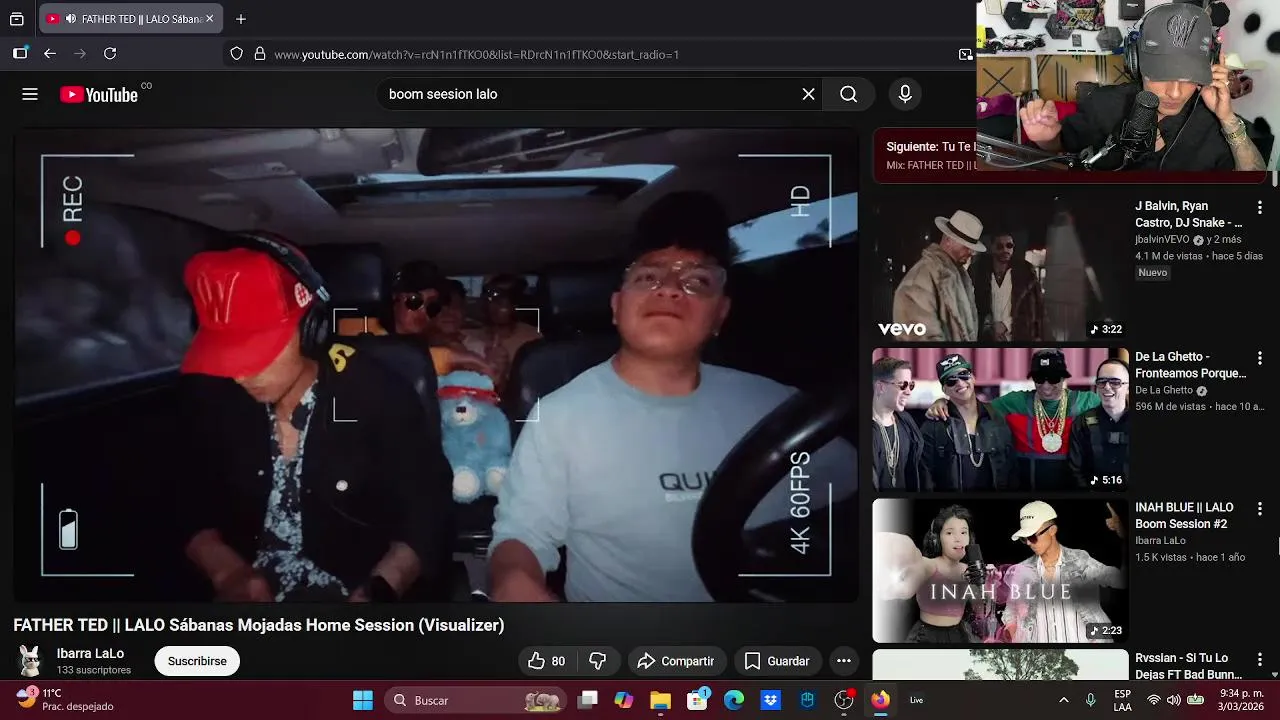Open a new browser tab
Screen dimensions: 1280x720
[x=241, y=19]
